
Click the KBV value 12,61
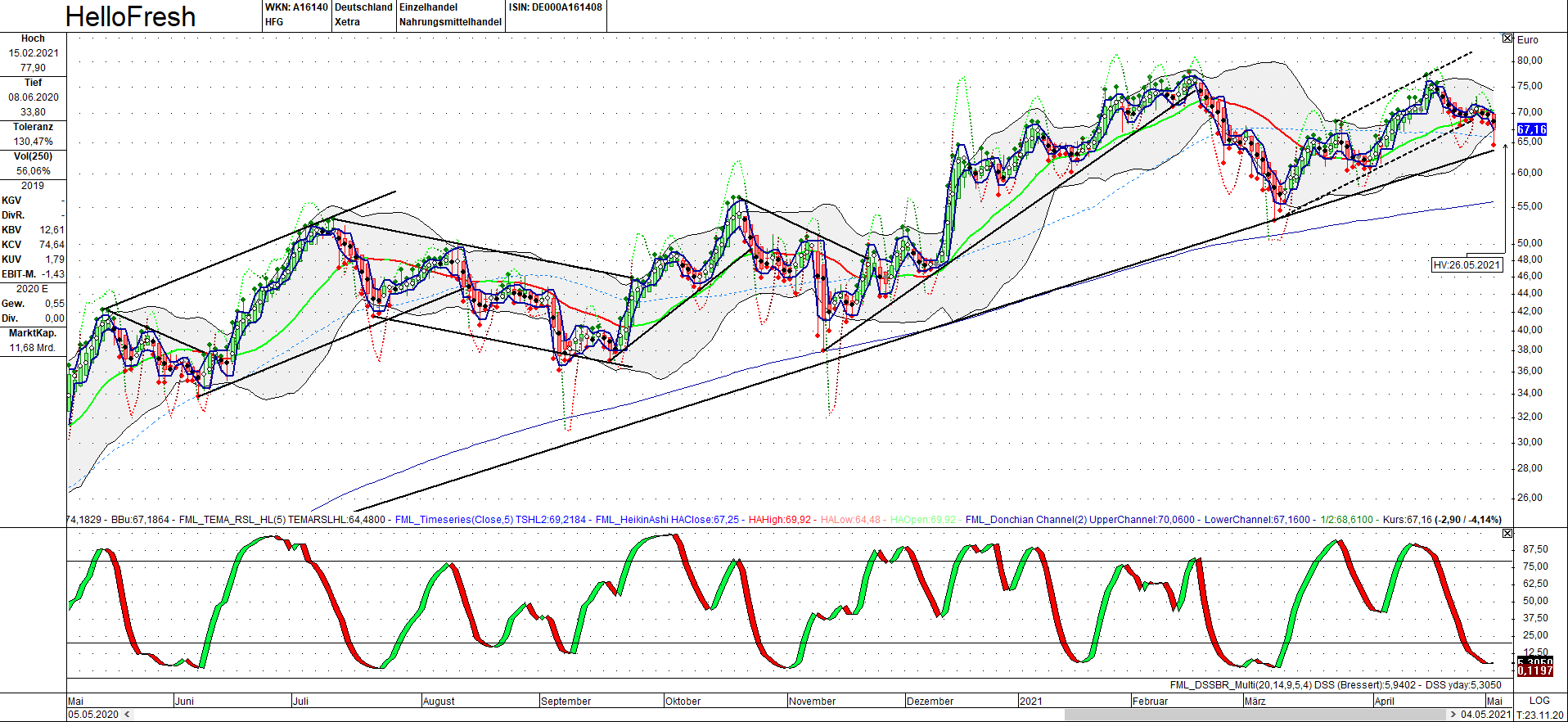[x=52, y=230]
